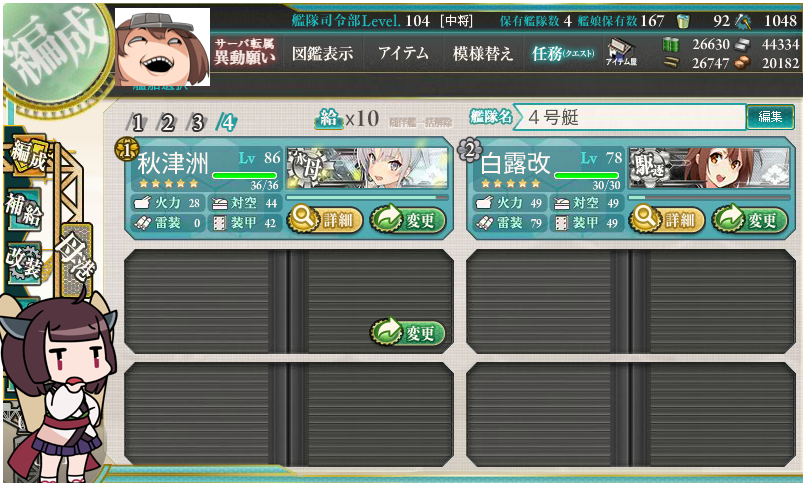The width and height of the screenshot is (808, 483).
Task: Open the 任務 quest menu
Action: 563,53
